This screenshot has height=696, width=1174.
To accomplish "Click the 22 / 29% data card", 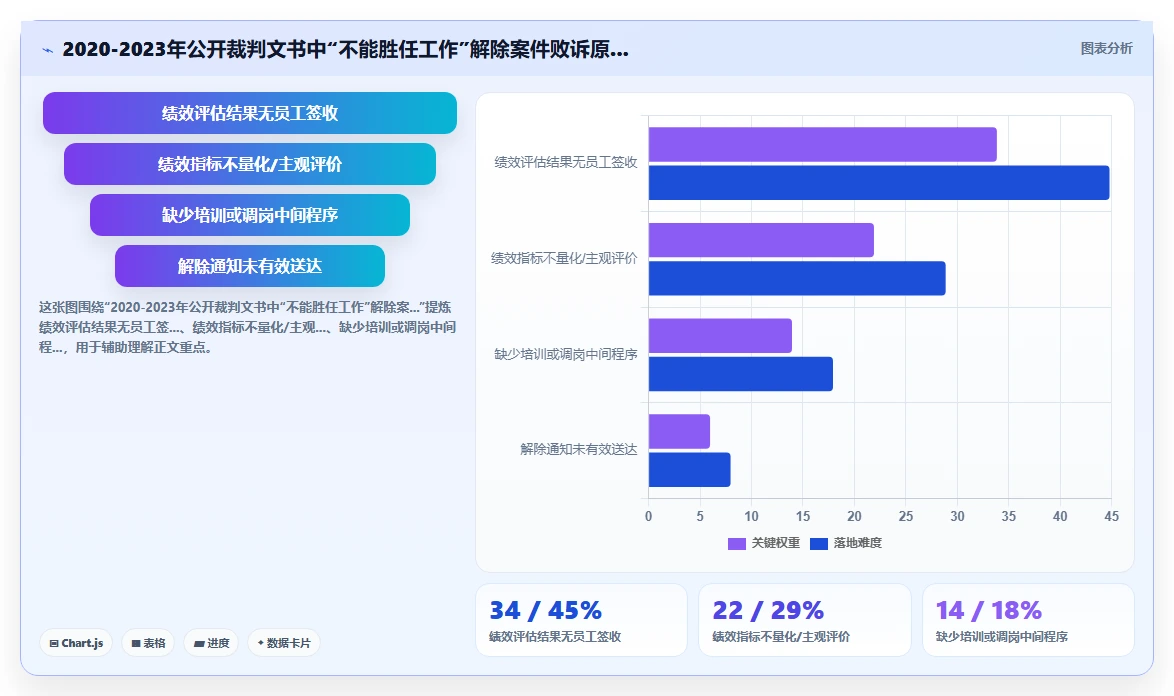I will click(805, 620).
